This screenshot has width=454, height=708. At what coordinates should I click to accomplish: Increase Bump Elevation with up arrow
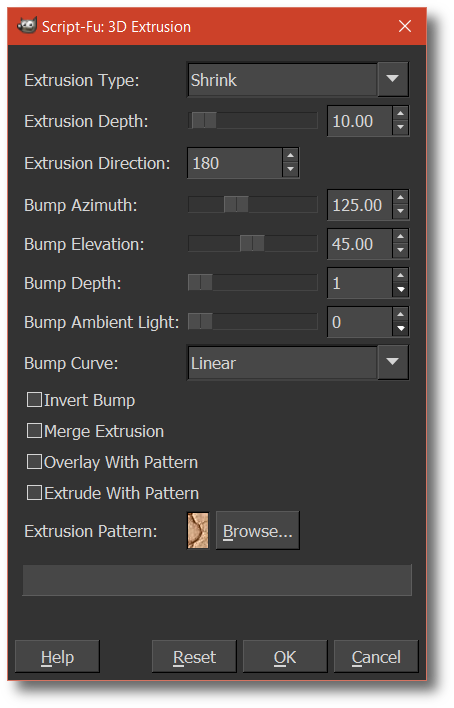click(x=400, y=236)
